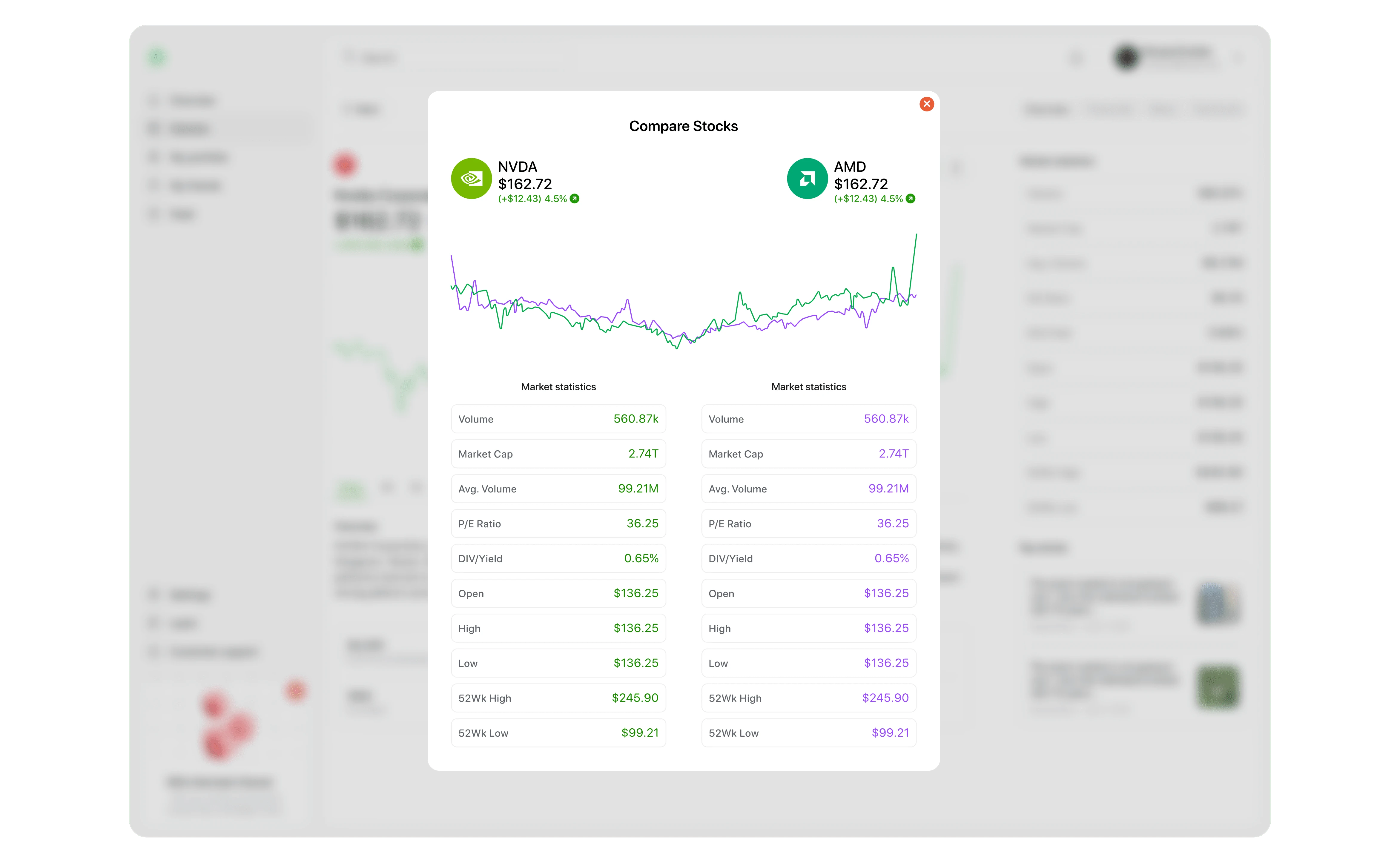Click AMD High row in purple
The height and width of the screenshot is (863, 1400).
coord(808,628)
